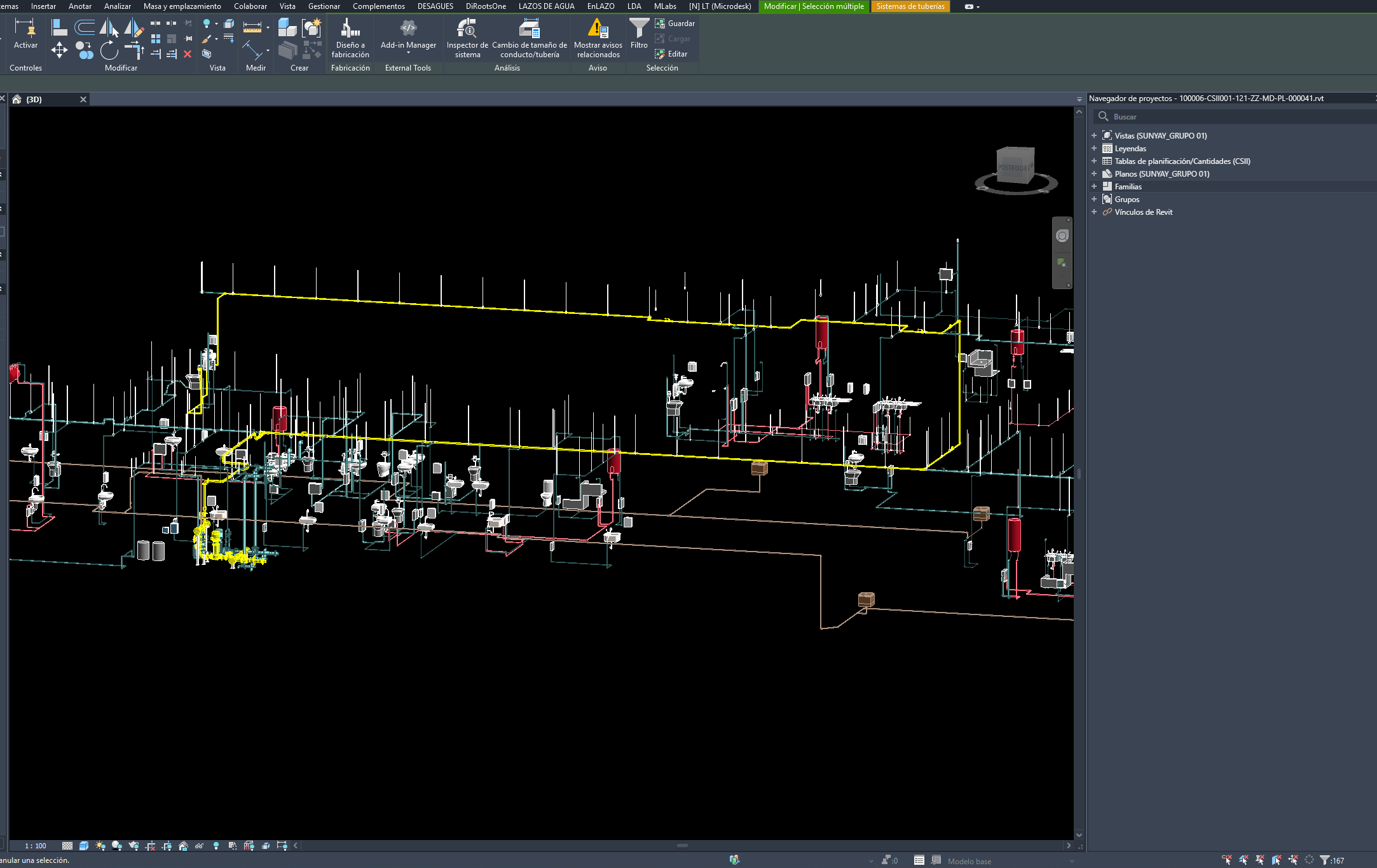
Task: Toggle select links option in status bar
Action: pyautogui.click(x=1227, y=860)
